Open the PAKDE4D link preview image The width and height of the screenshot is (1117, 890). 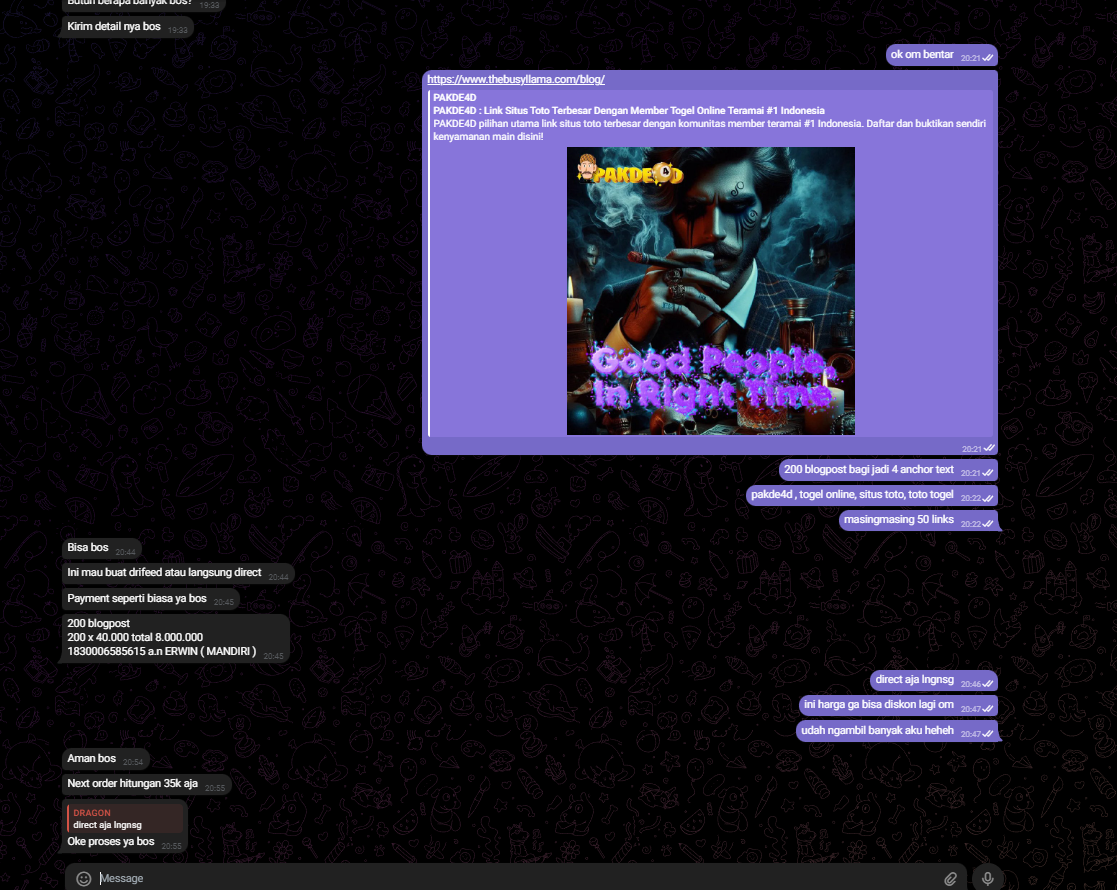coord(710,291)
